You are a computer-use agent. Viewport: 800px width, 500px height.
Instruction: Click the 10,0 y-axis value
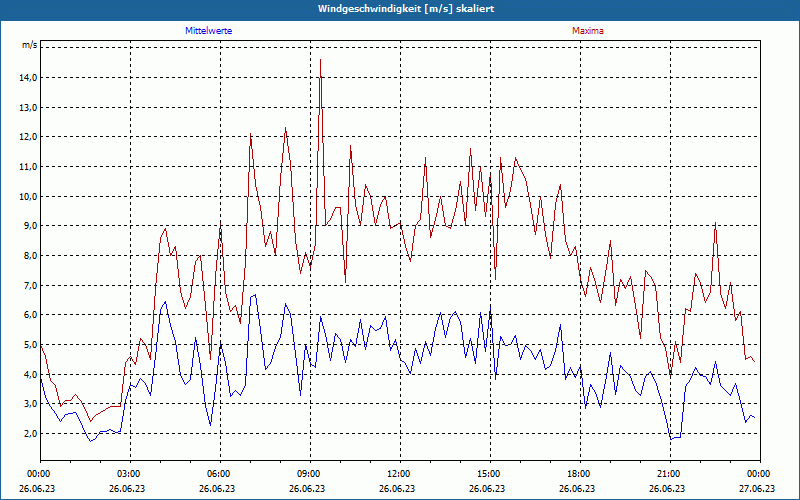[x=28, y=196]
